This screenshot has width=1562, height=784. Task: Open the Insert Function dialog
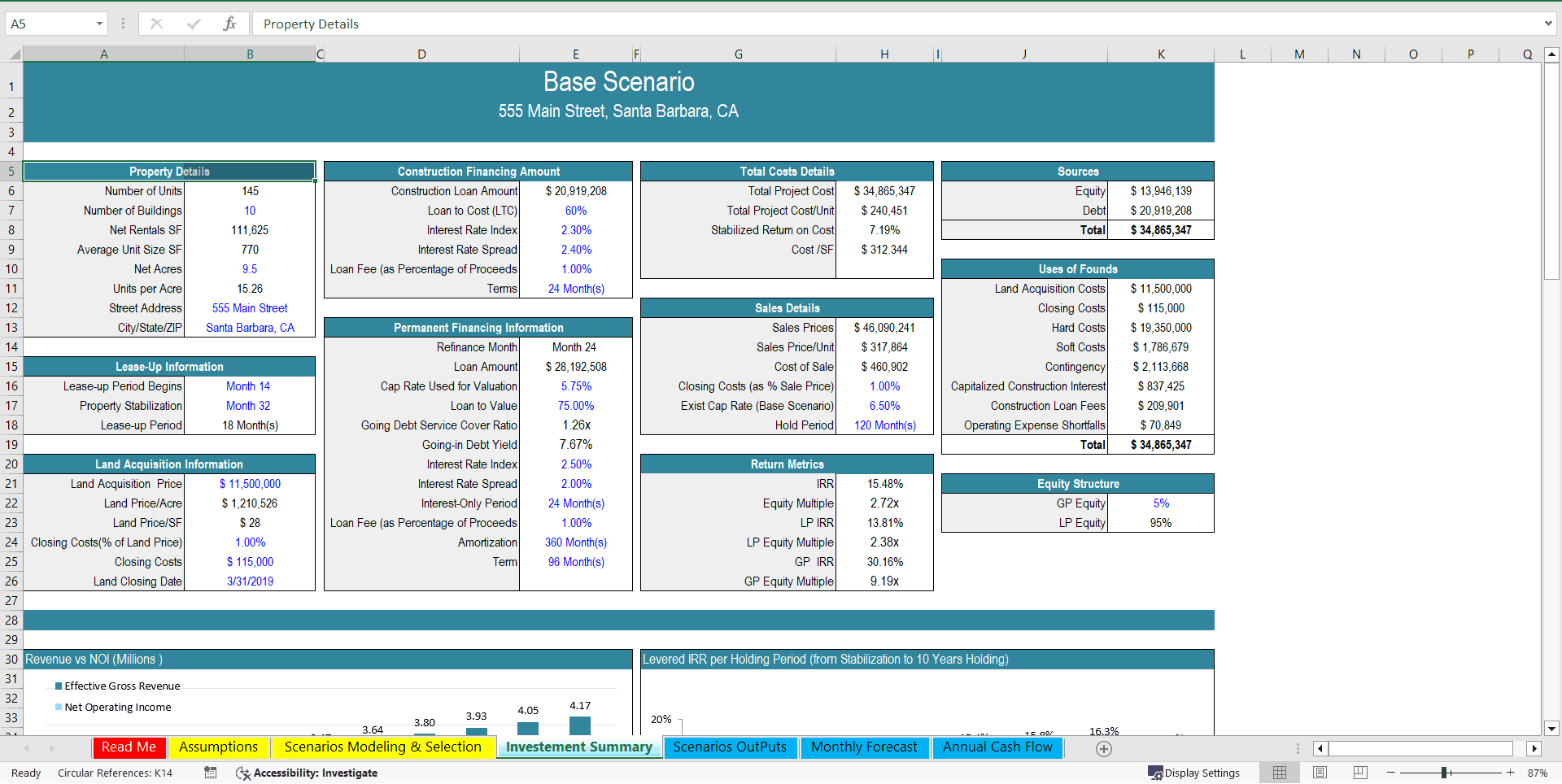[x=230, y=24]
